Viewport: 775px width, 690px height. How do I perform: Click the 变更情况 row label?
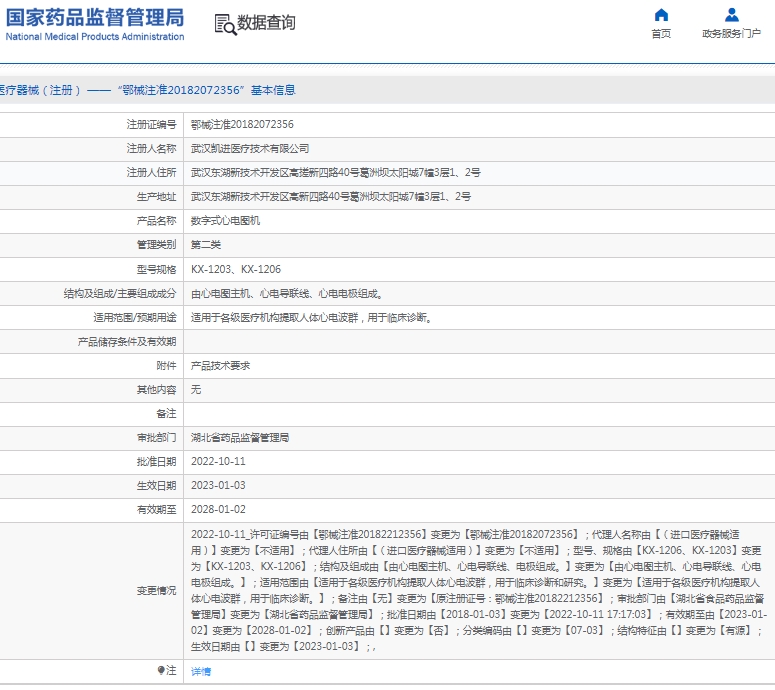point(156,591)
